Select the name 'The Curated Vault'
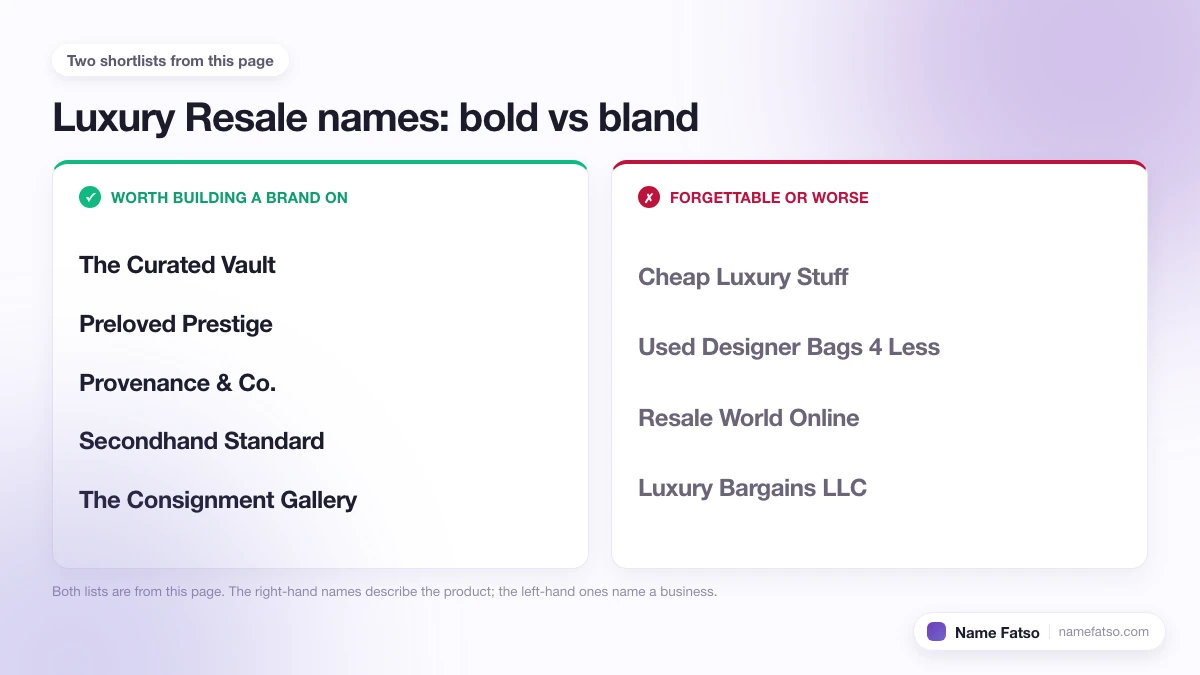Screen dimensions: 1200x675 [x=177, y=265]
